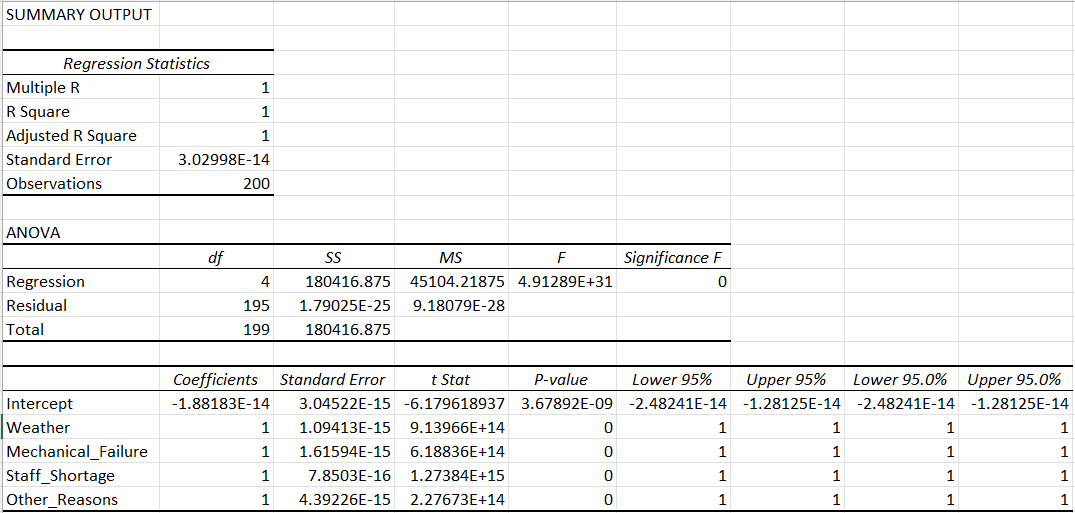Select Staff_Shortage t Stat 1.27384E+15
Screen dimensions: 1075x513
point(451,476)
